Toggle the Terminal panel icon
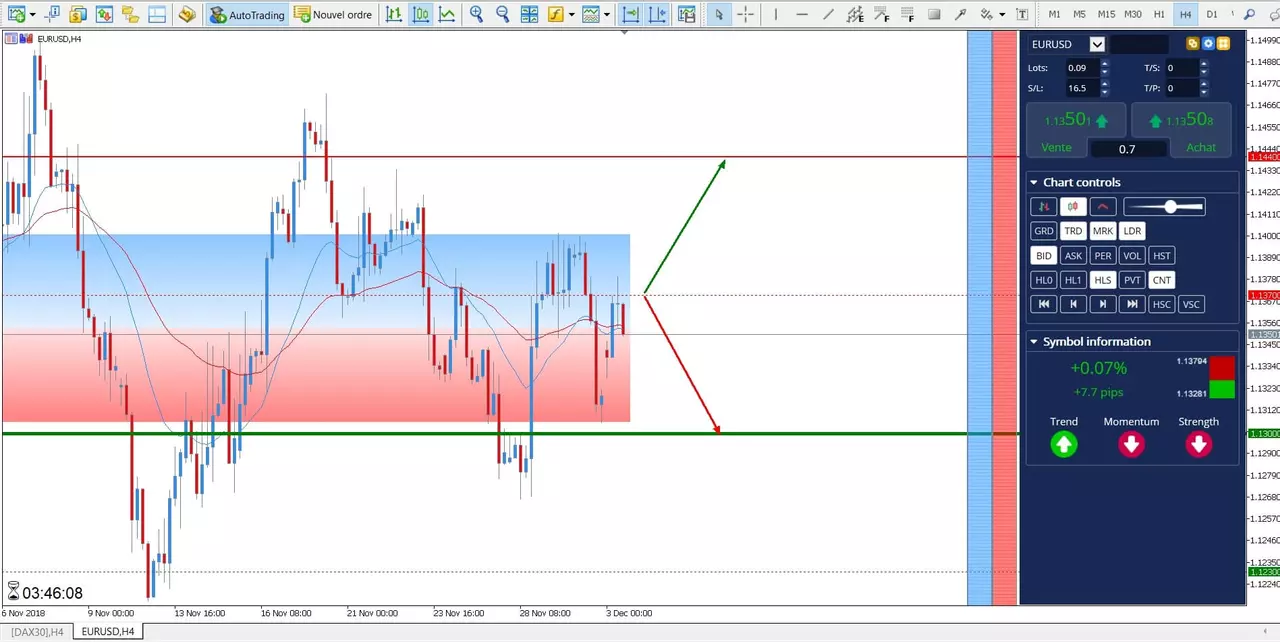Screen dimensions: 1280x642 pyautogui.click(x=156, y=14)
